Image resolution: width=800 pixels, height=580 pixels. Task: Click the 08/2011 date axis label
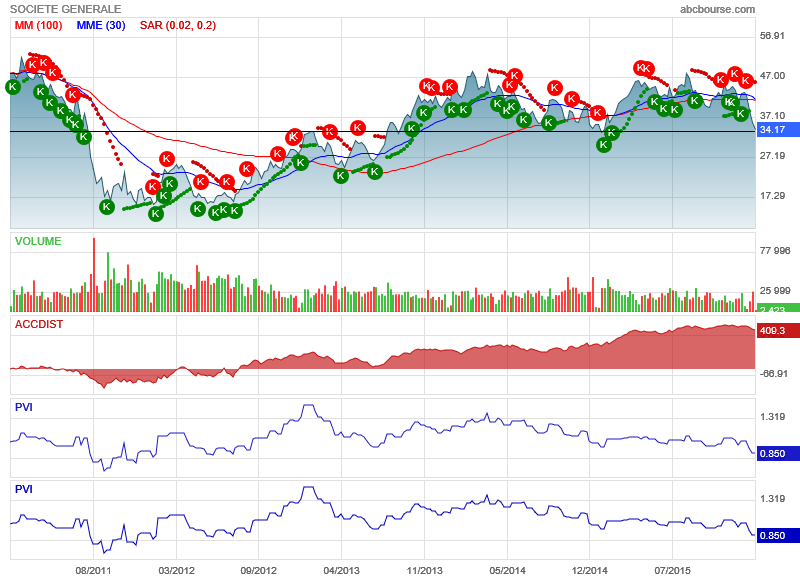tap(93, 570)
